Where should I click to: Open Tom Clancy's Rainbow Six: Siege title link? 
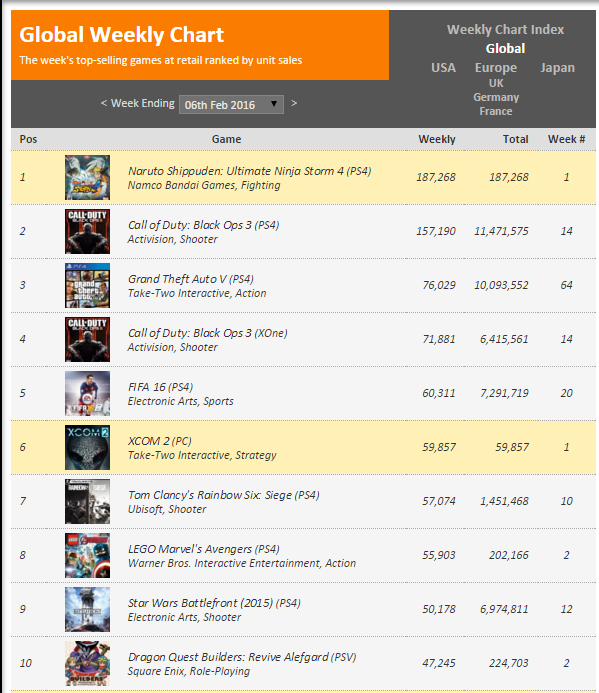coord(224,495)
